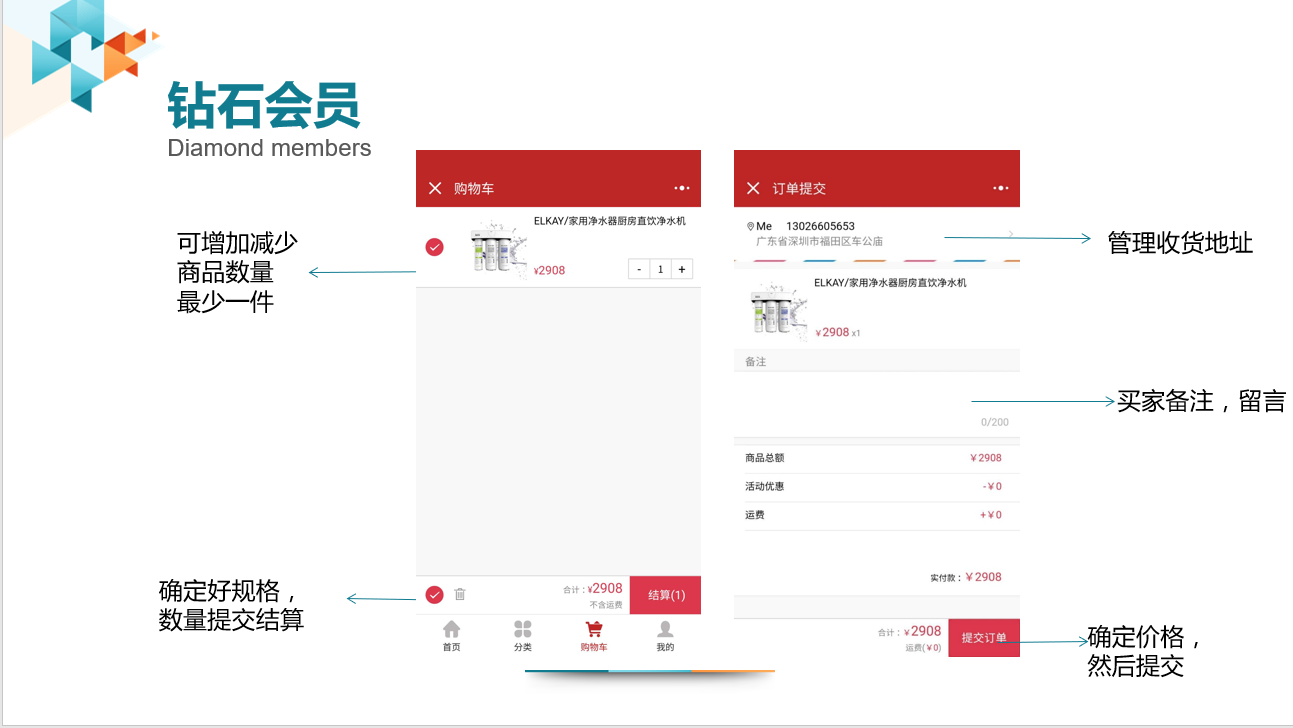Close the 订单提交 order page
This screenshot has width=1293, height=728.
point(753,188)
